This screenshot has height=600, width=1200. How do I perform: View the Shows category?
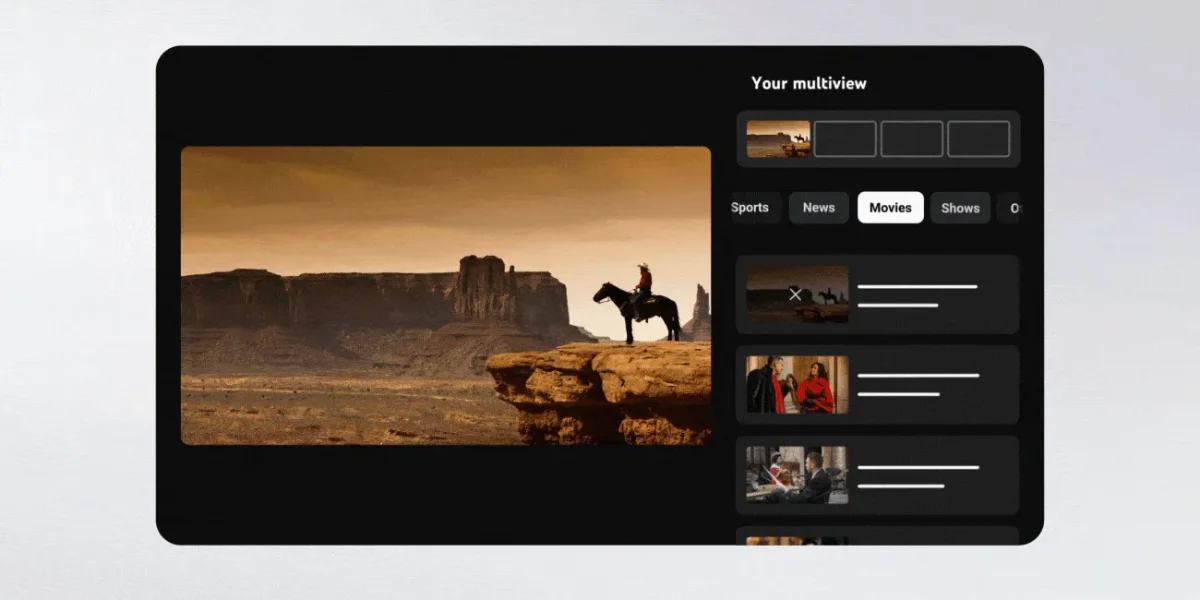(x=960, y=207)
